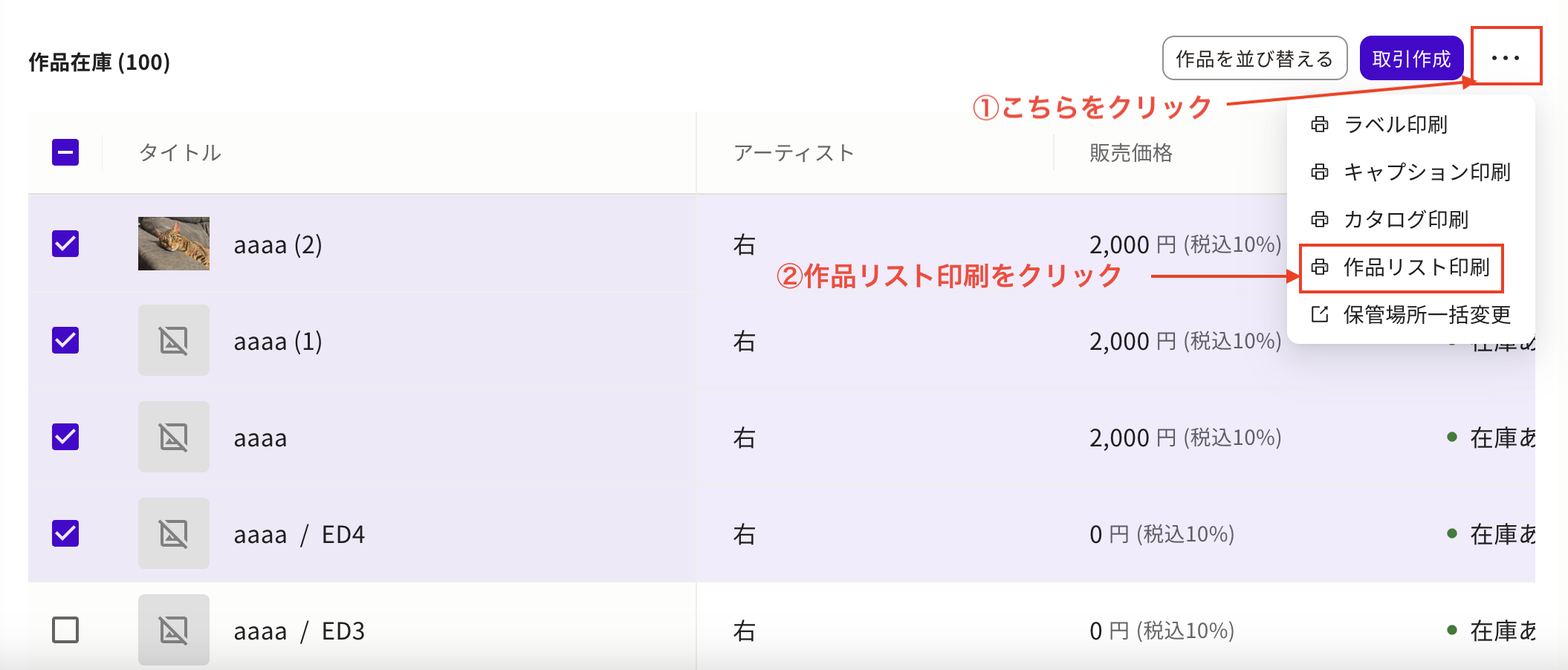1568x670 pixels.
Task: Click the no-image icon for aaaa / ED3
Action: pos(173,630)
